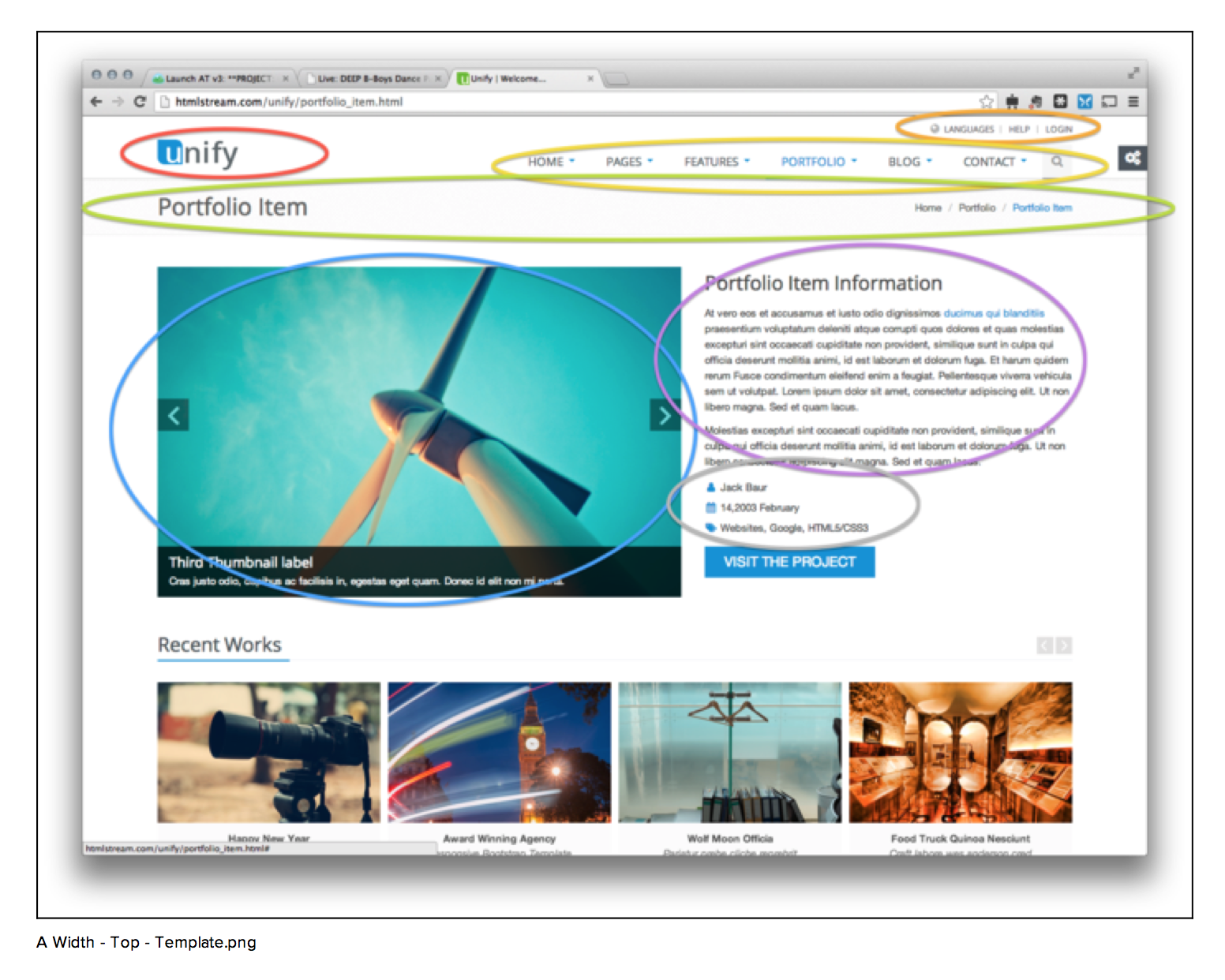The width and height of the screenshot is (1225, 980).
Task: Click the LOGIN link in the top bar
Action: (1058, 129)
